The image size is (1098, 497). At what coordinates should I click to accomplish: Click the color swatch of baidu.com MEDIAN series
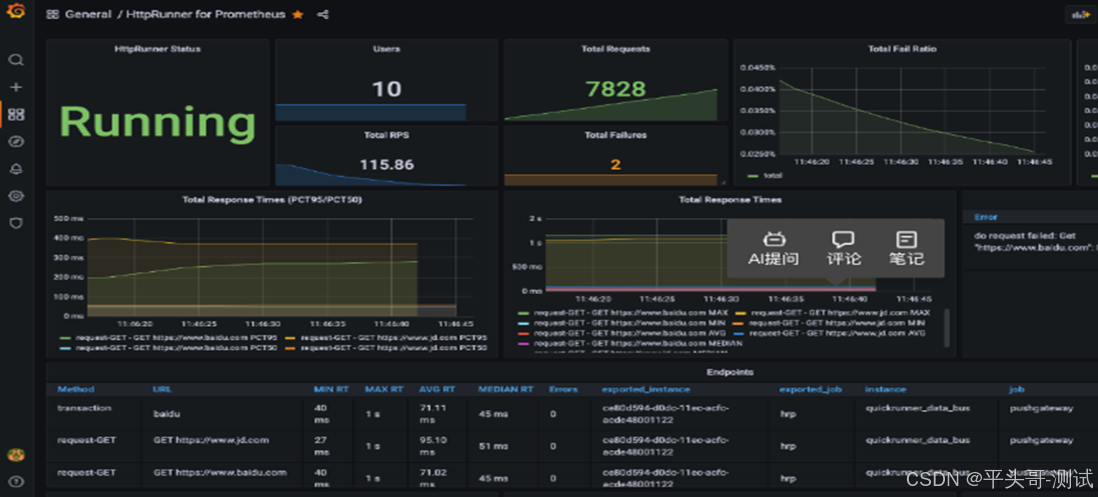point(523,344)
